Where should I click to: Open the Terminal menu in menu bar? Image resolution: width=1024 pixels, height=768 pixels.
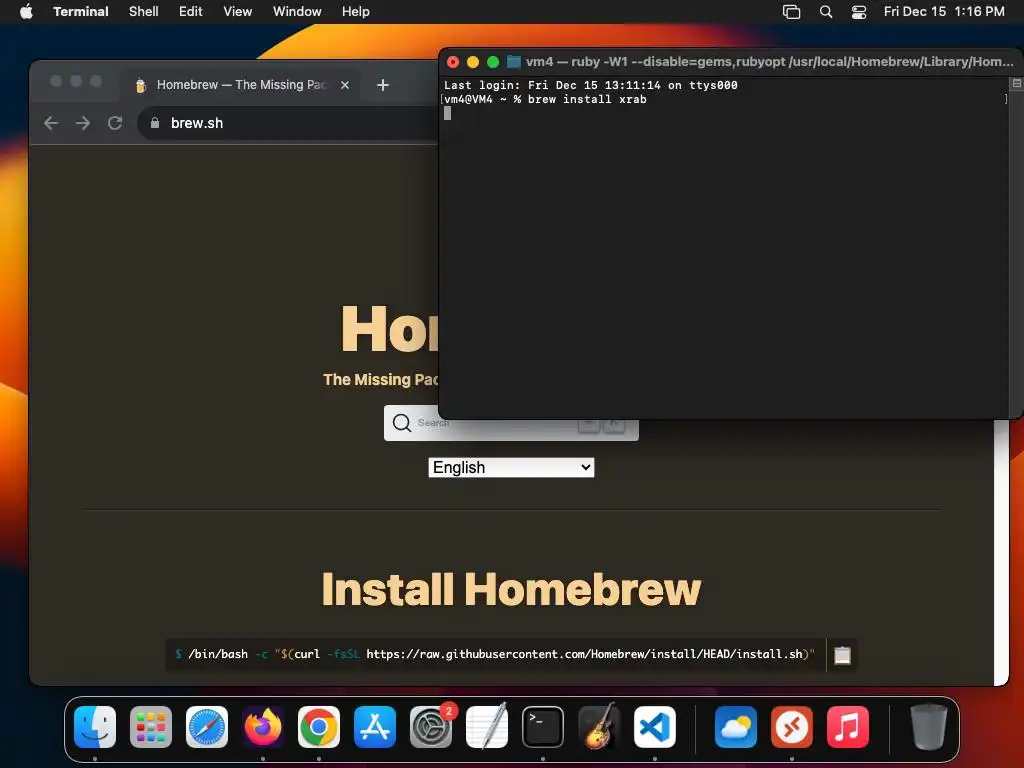[81, 11]
